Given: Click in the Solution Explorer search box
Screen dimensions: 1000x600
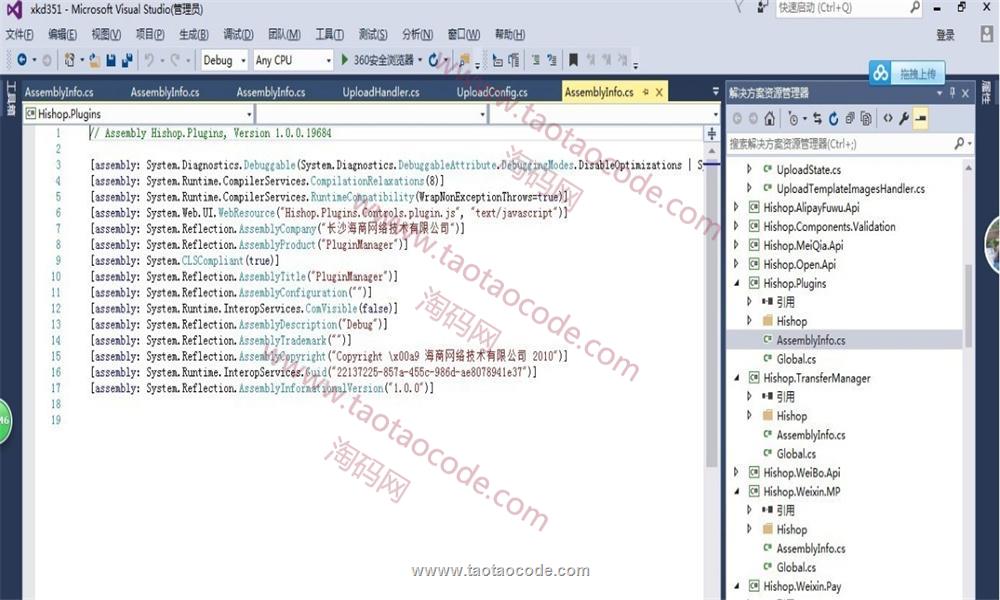Looking at the screenshot, I should click(840, 144).
